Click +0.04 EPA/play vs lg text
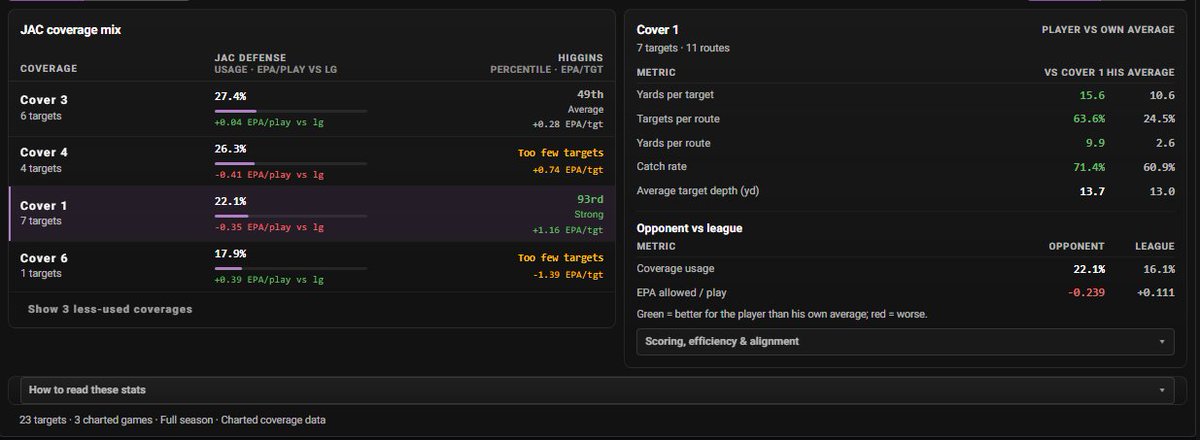 (269, 122)
